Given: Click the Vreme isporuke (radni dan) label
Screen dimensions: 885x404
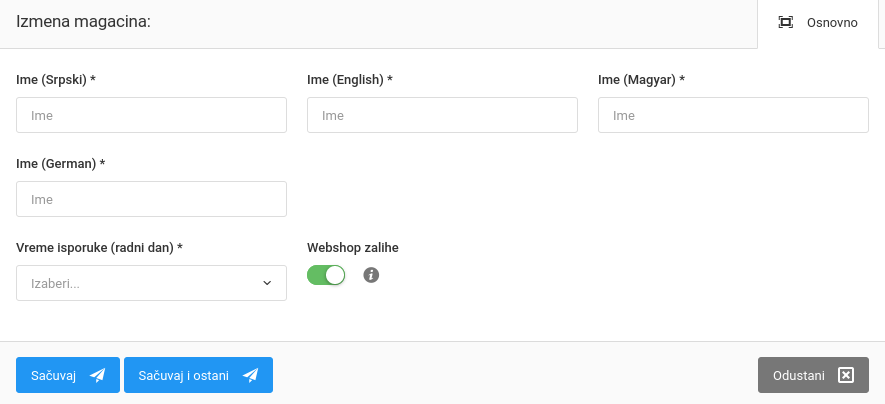Looking at the screenshot, I should (99, 247).
